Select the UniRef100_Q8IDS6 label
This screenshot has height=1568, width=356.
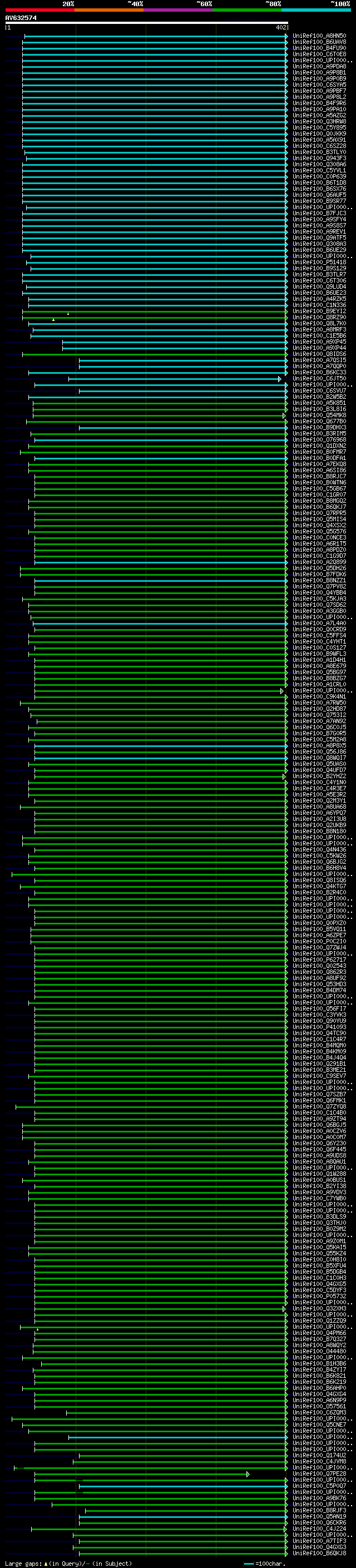click(x=319, y=354)
